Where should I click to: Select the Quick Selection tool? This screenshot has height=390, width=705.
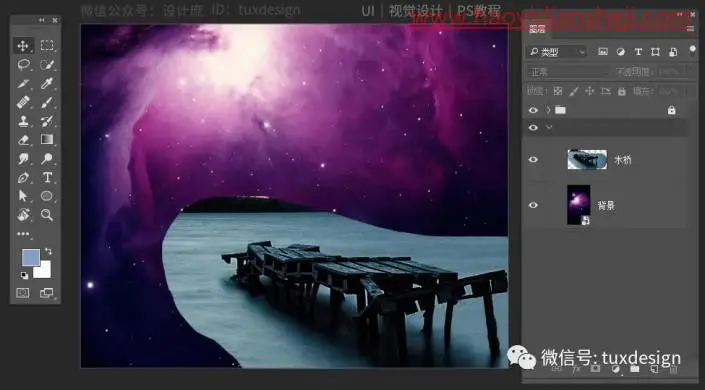(x=47, y=65)
